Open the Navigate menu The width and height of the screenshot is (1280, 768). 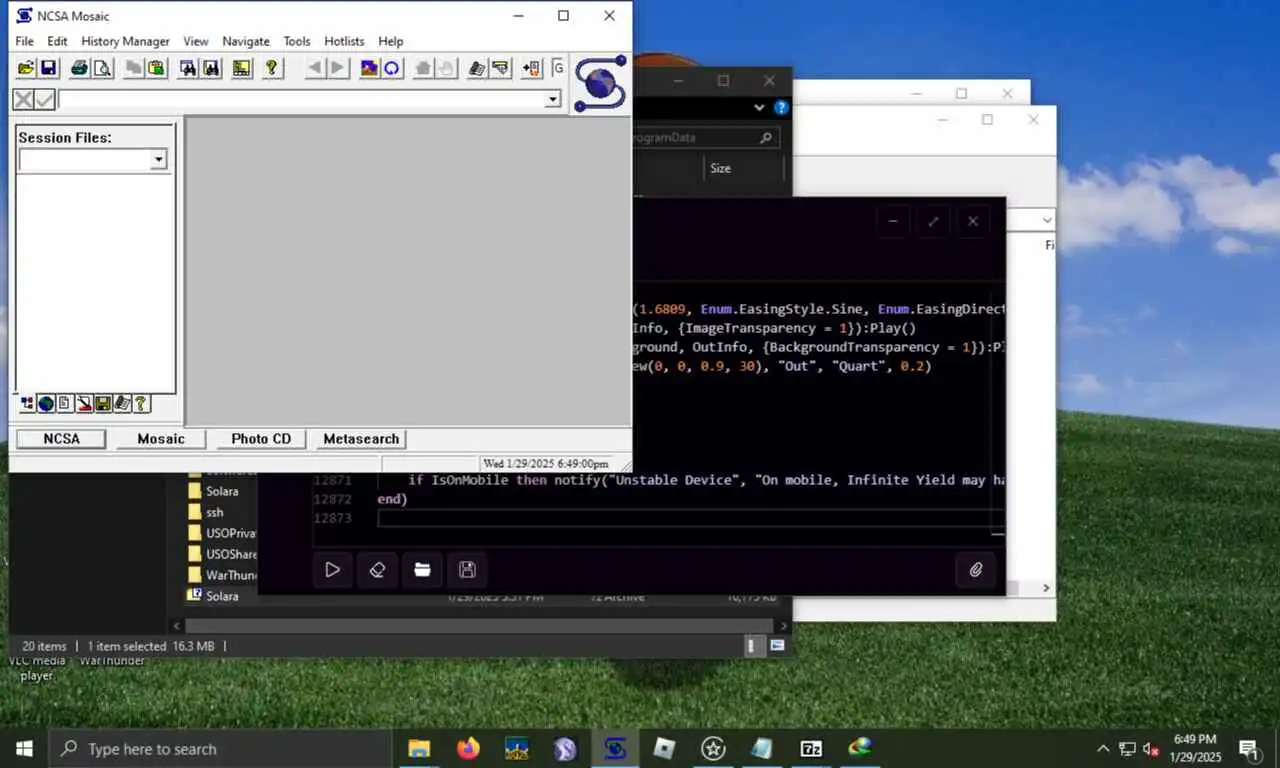(x=246, y=41)
